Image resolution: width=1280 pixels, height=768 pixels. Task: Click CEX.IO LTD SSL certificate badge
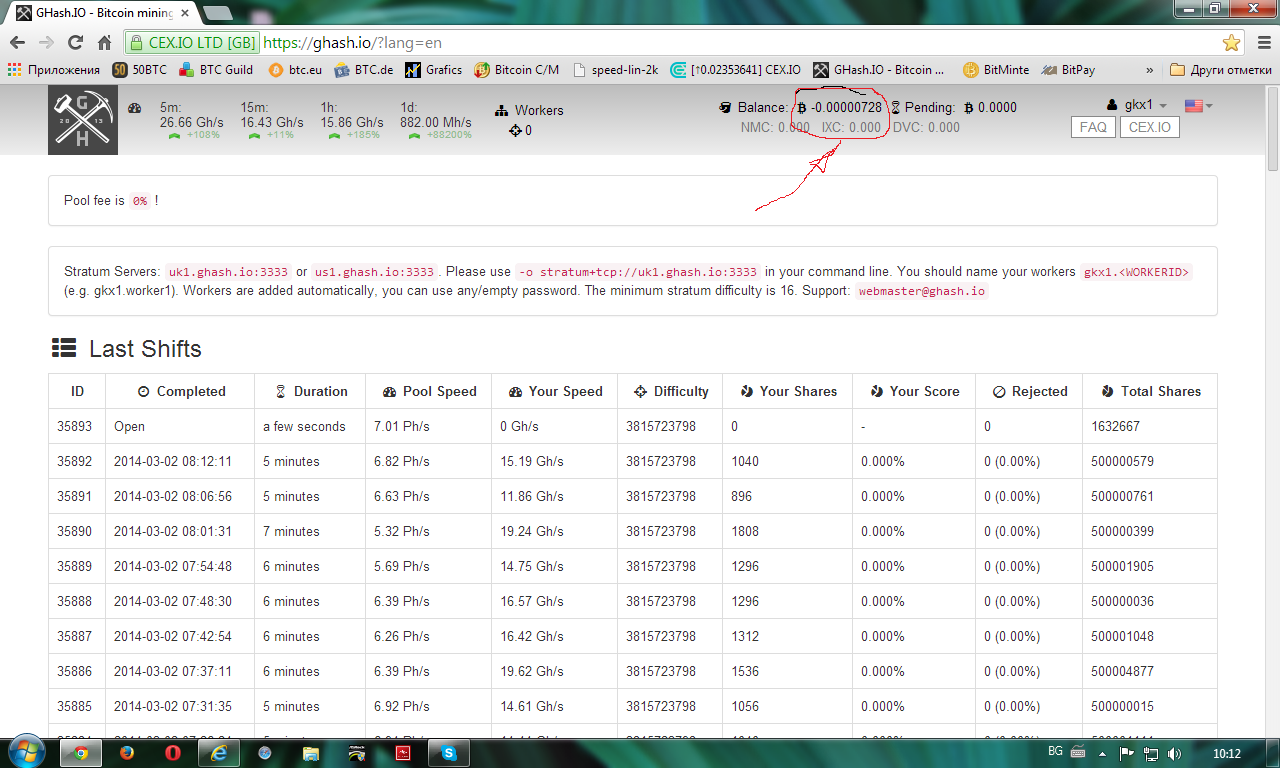point(193,43)
